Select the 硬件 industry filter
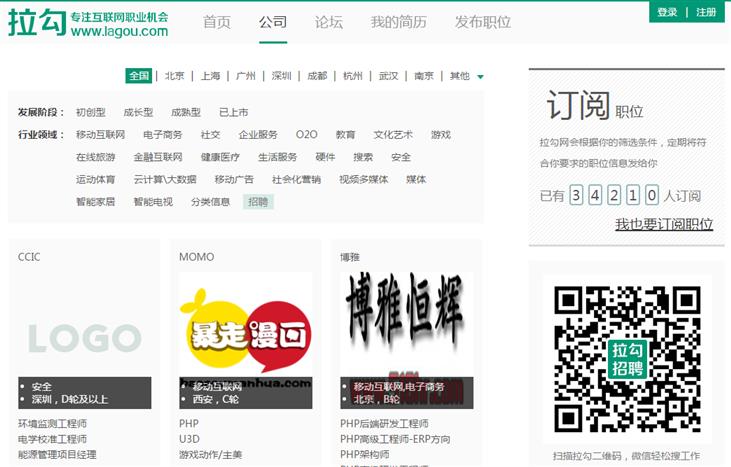Viewport: 731px width, 467px height. tap(325, 157)
